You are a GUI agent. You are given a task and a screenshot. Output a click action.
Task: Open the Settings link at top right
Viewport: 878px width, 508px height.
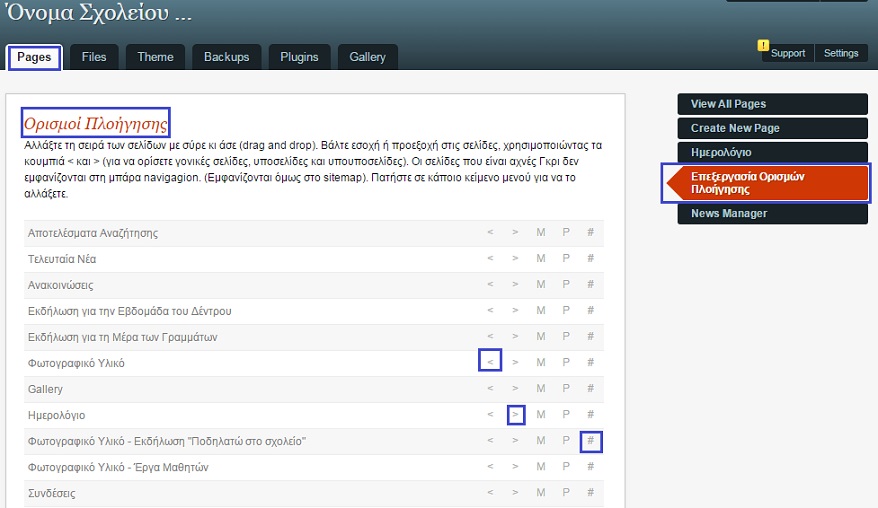[x=841, y=53]
